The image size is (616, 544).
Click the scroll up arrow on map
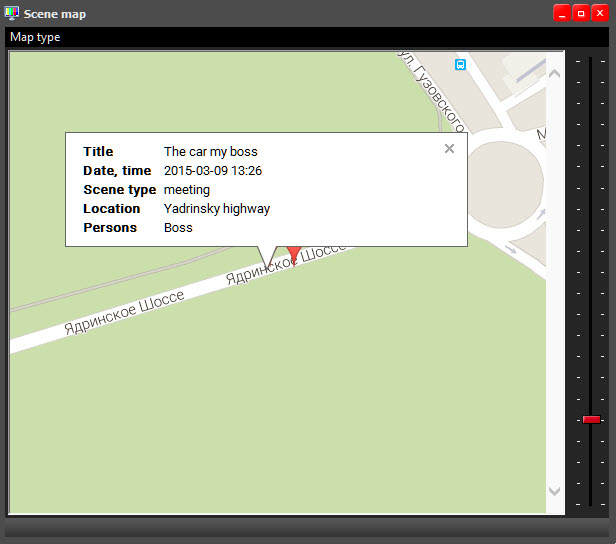(x=554, y=73)
